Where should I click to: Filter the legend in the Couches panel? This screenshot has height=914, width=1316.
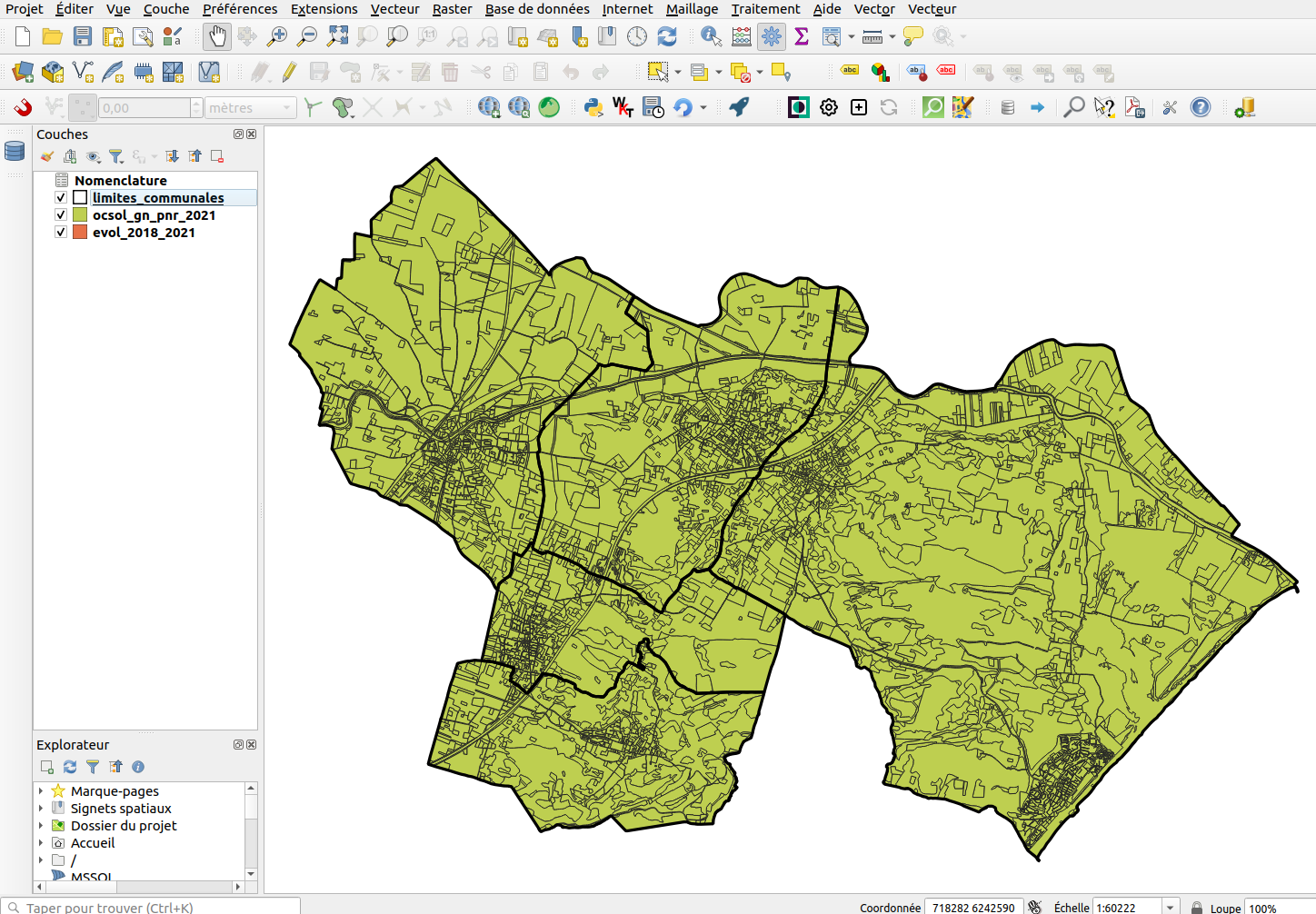[x=116, y=156]
